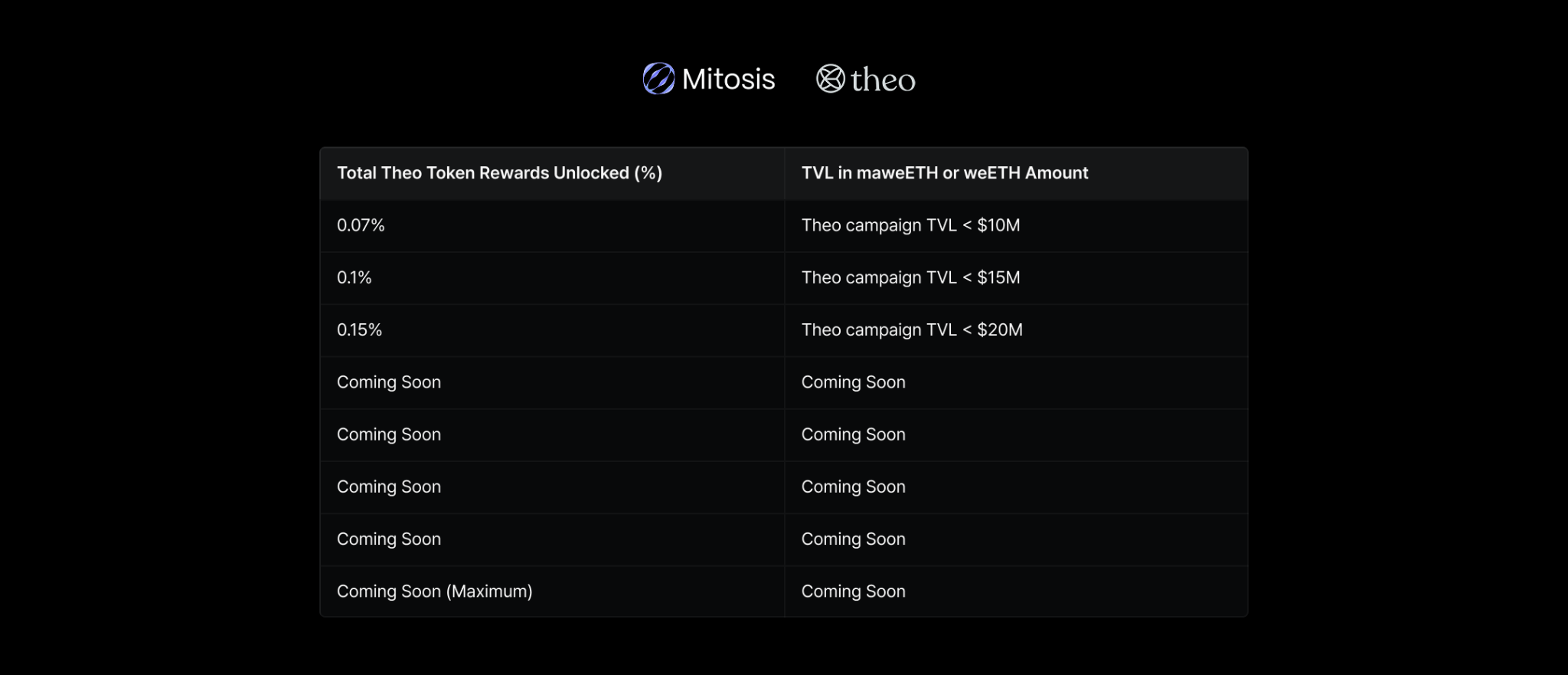This screenshot has height=675, width=1568.
Task: Click the Mitosis logo icon
Action: click(x=658, y=79)
